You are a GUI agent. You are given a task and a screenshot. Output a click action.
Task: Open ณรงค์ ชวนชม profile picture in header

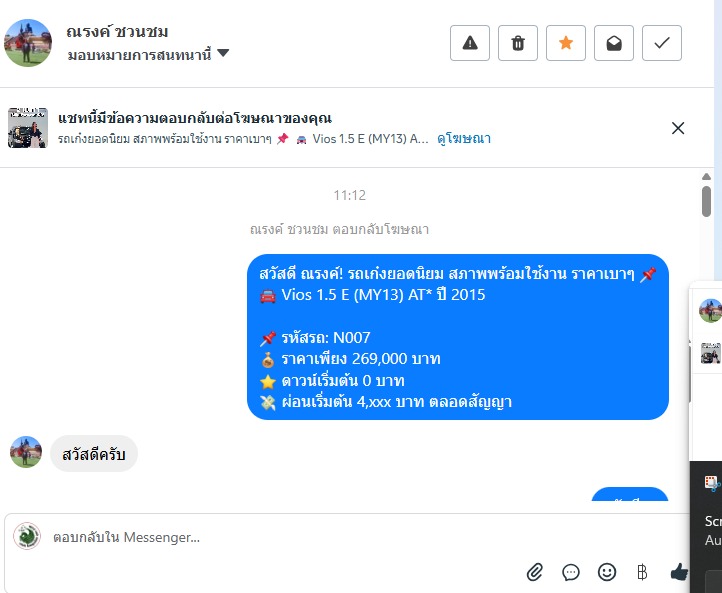[28, 42]
